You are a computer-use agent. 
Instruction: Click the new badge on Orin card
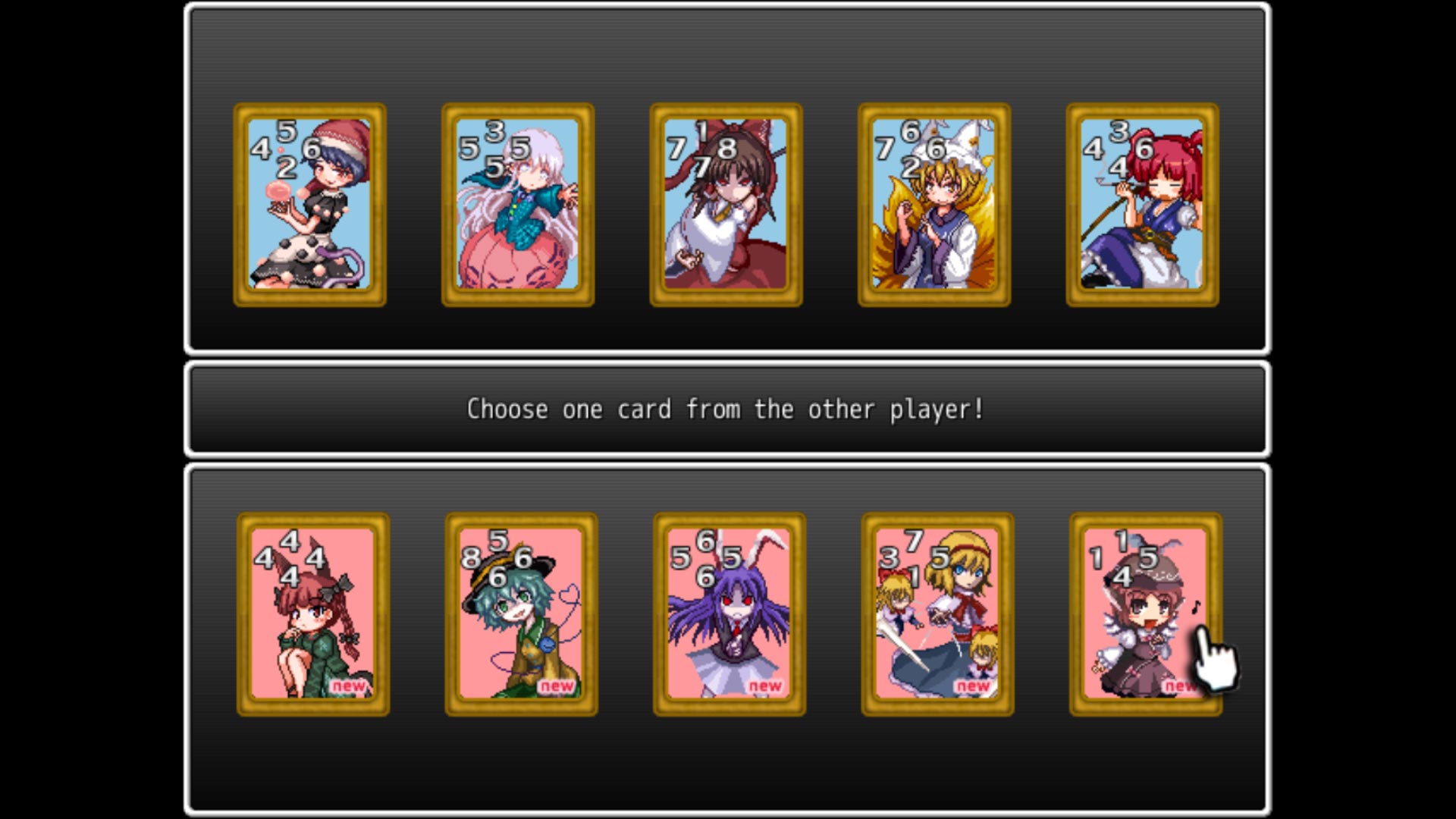click(x=349, y=686)
